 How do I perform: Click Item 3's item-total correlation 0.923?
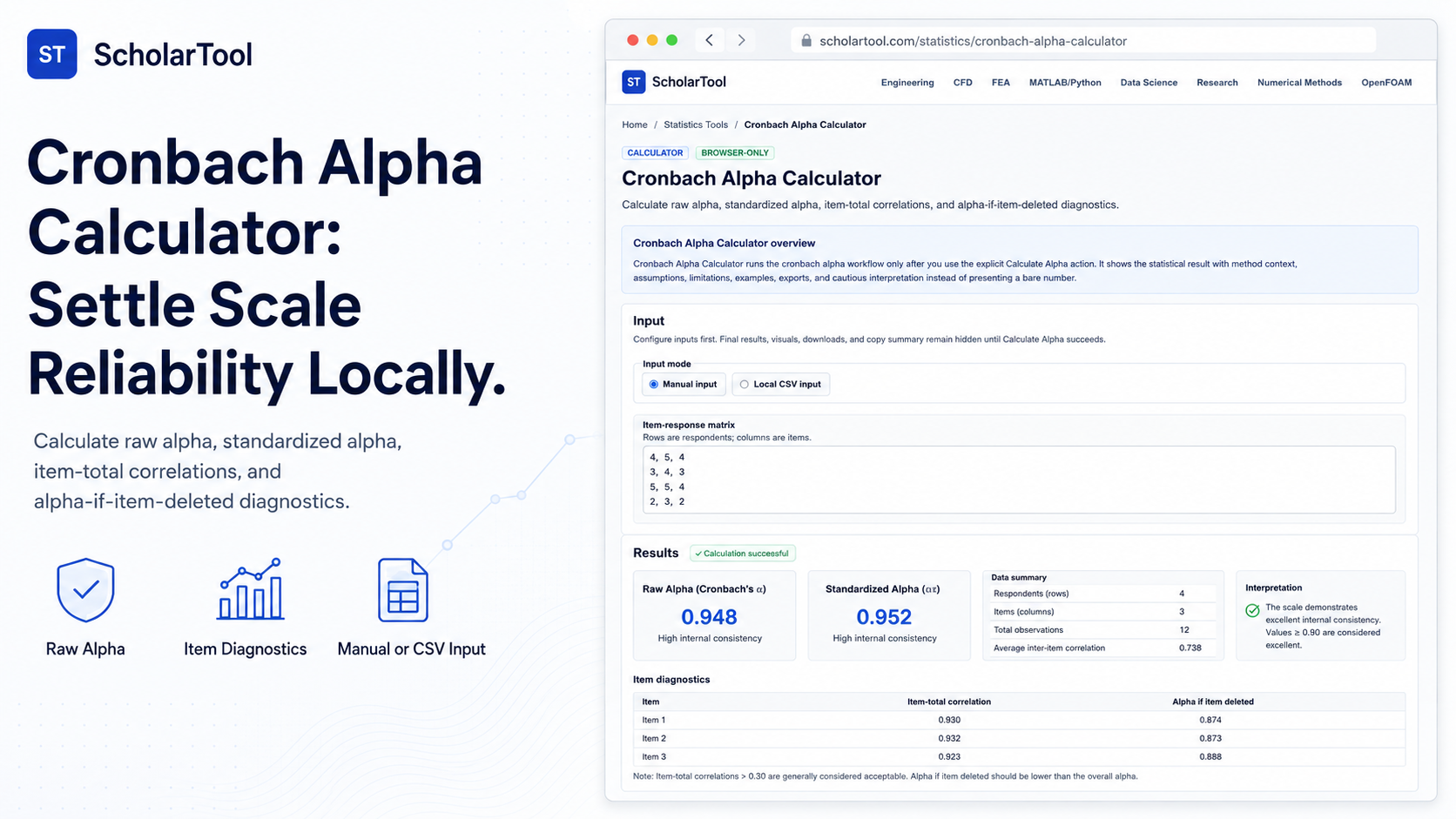[949, 757]
